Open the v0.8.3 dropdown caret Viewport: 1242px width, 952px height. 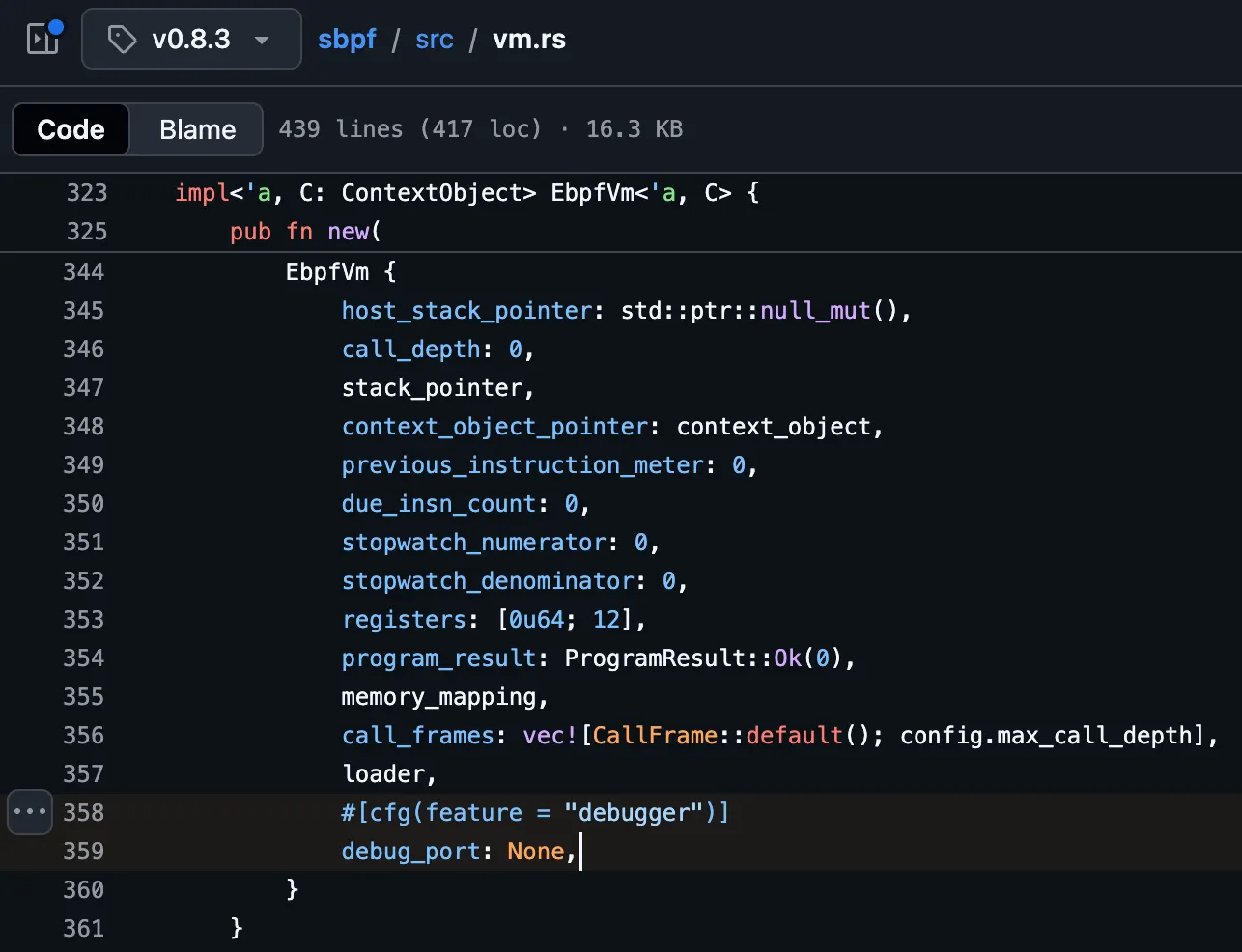coord(261,40)
